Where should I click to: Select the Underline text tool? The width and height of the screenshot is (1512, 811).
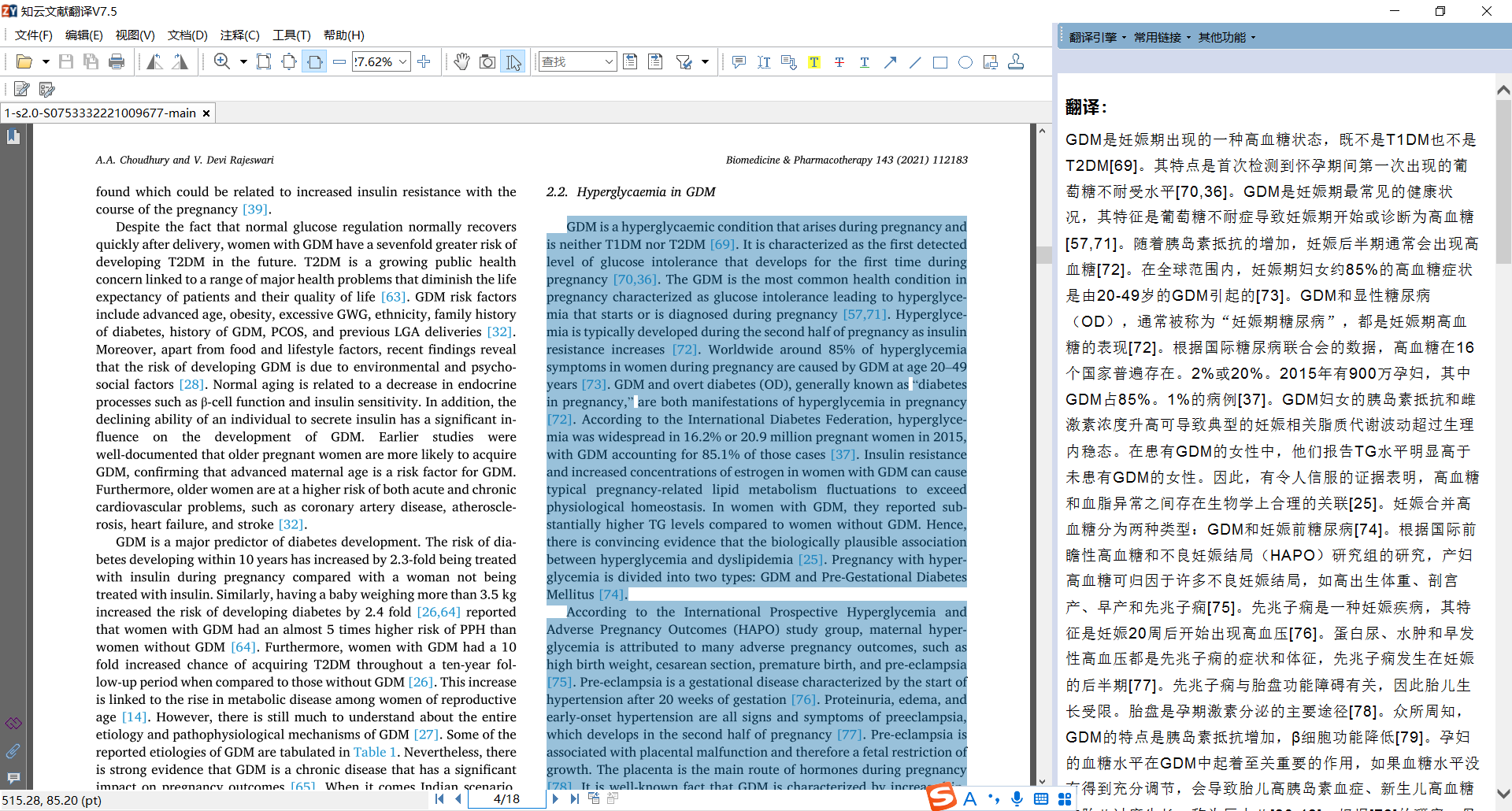click(x=865, y=61)
